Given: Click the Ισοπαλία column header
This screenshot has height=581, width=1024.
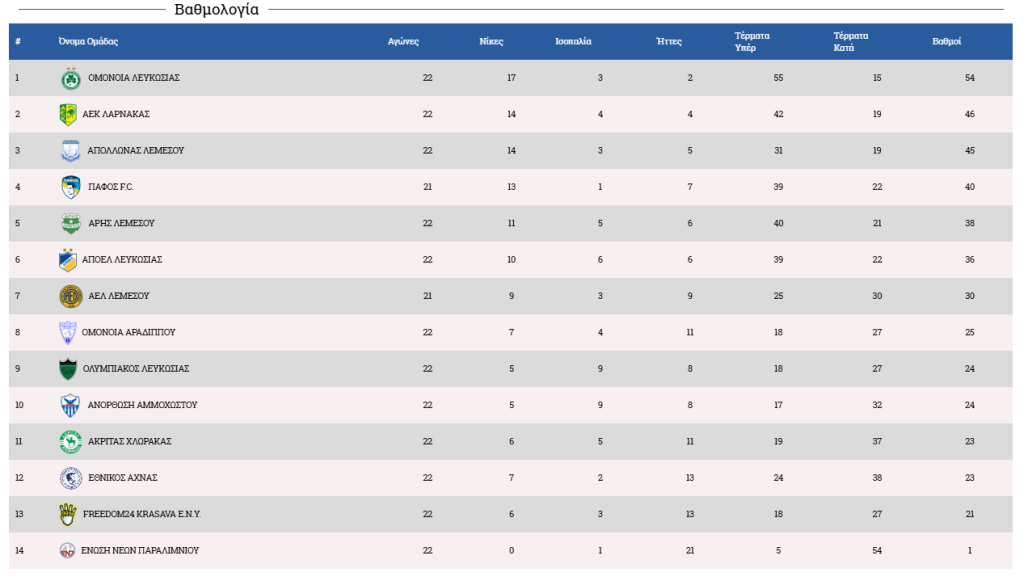Looking at the screenshot, I should pyautogui.click(x=573, y=42).
